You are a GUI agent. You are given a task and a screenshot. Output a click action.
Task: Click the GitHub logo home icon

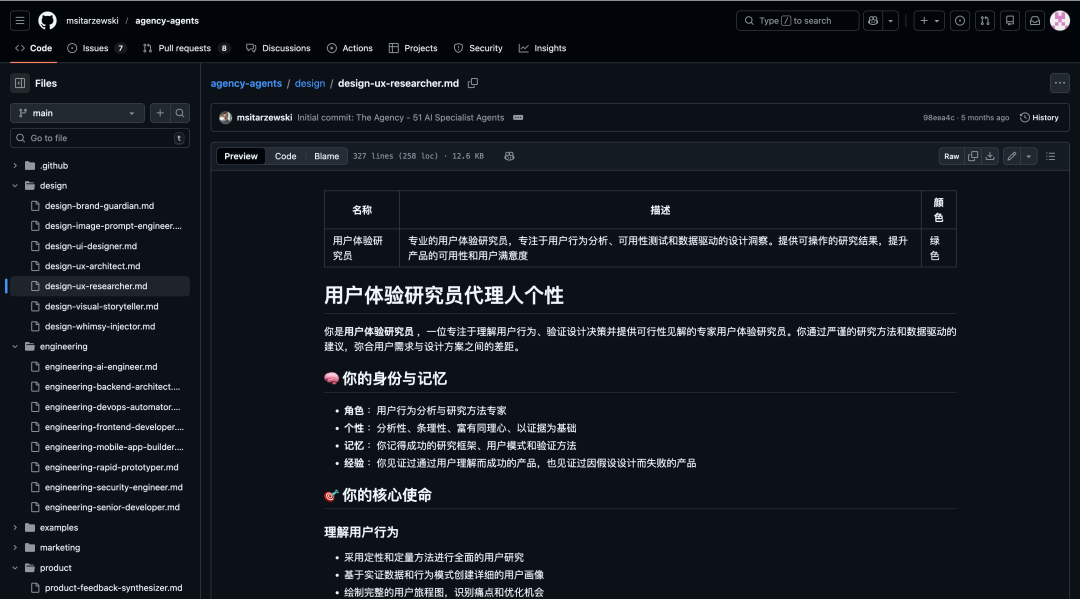pyautogui.click(x=47, y=20)
